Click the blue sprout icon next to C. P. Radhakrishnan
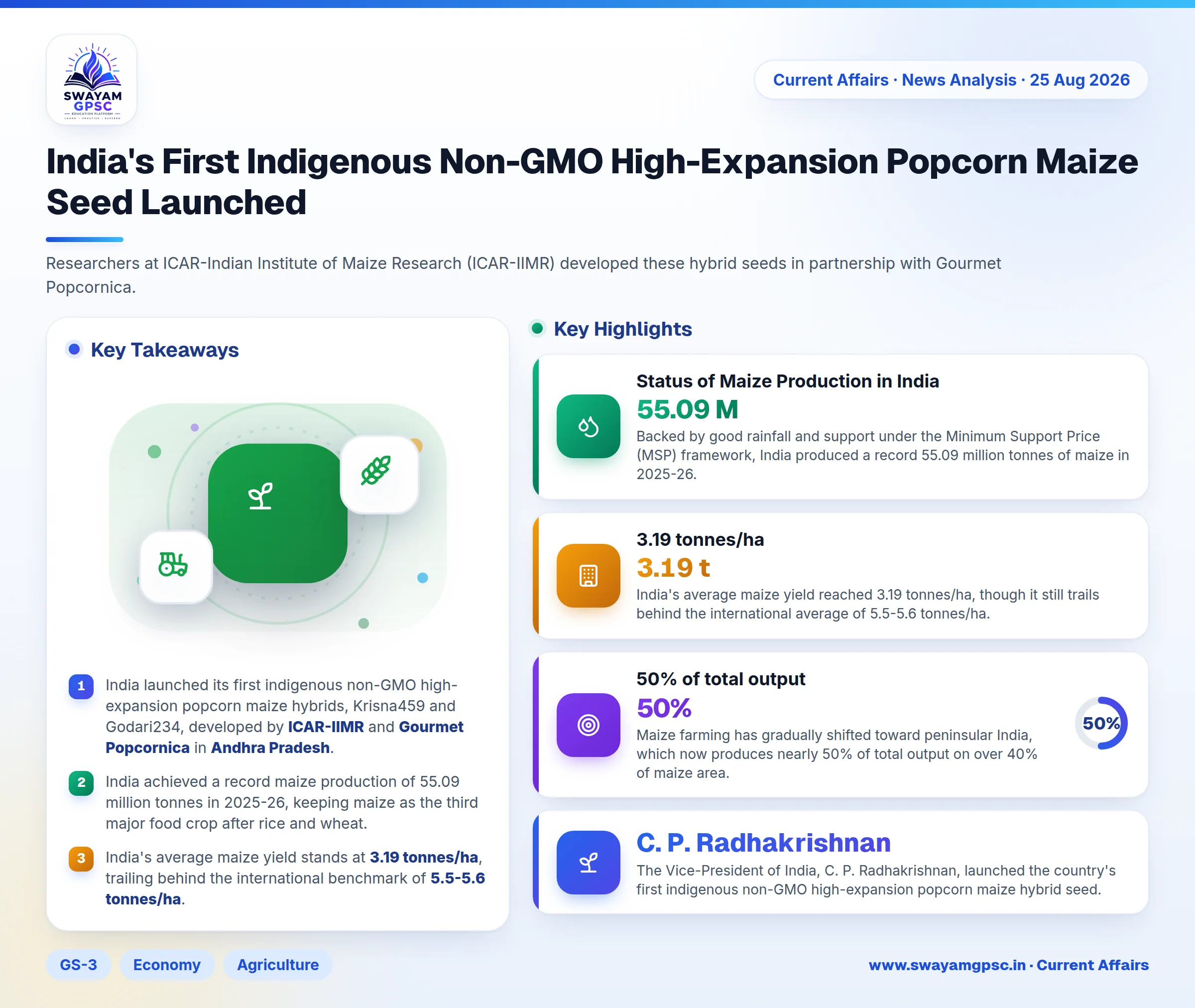The width and height of the screenshot is (1195, 1008). [588, 862]
